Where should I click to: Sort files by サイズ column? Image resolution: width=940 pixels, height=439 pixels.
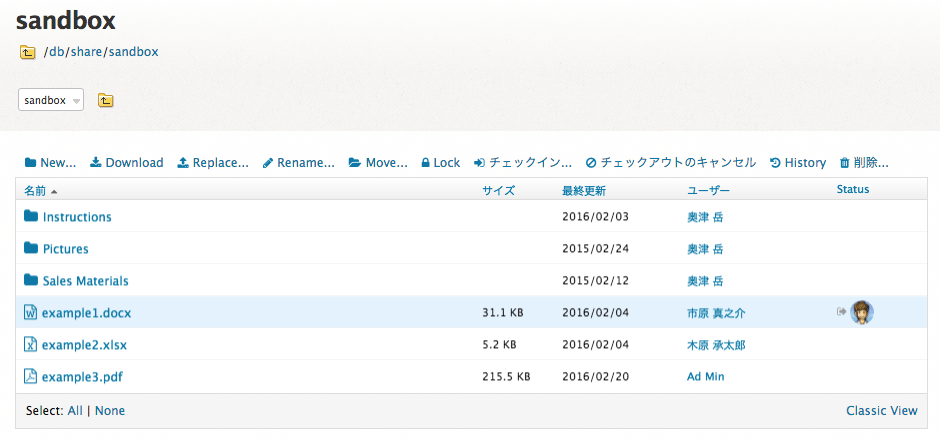coord(499,191)
